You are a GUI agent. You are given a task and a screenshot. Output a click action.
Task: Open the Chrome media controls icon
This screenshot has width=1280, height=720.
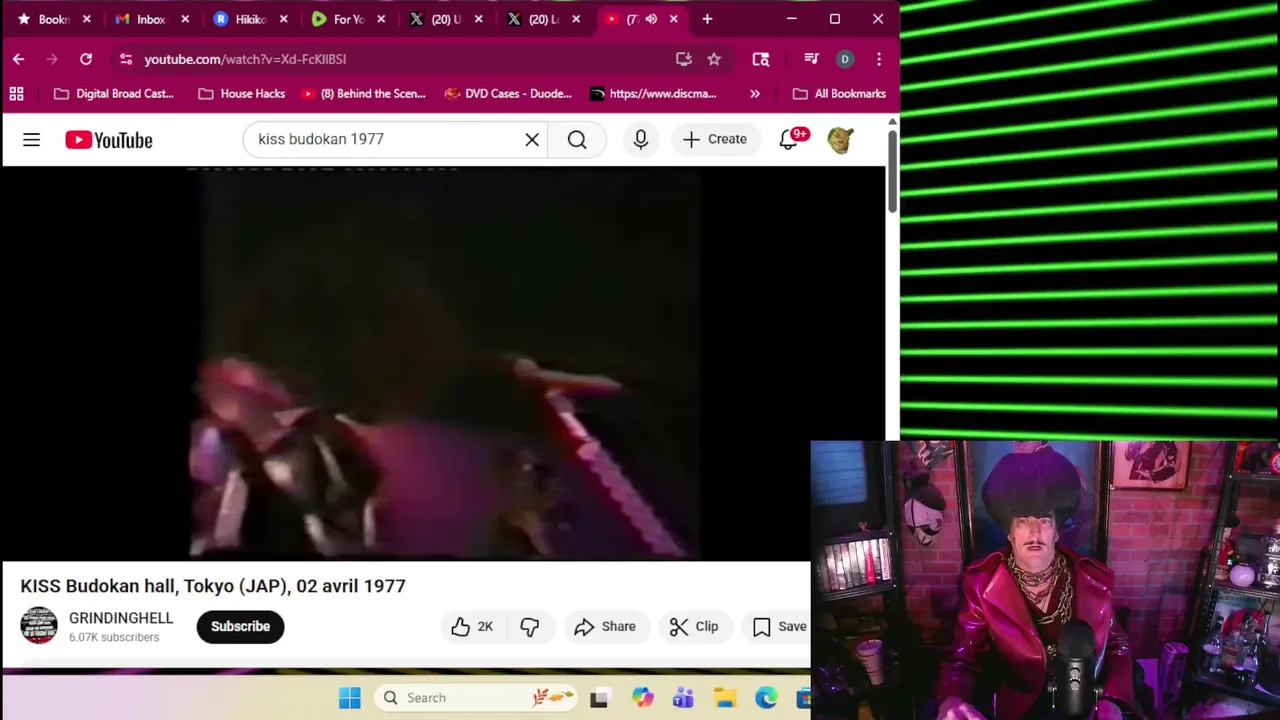(811, 59)
